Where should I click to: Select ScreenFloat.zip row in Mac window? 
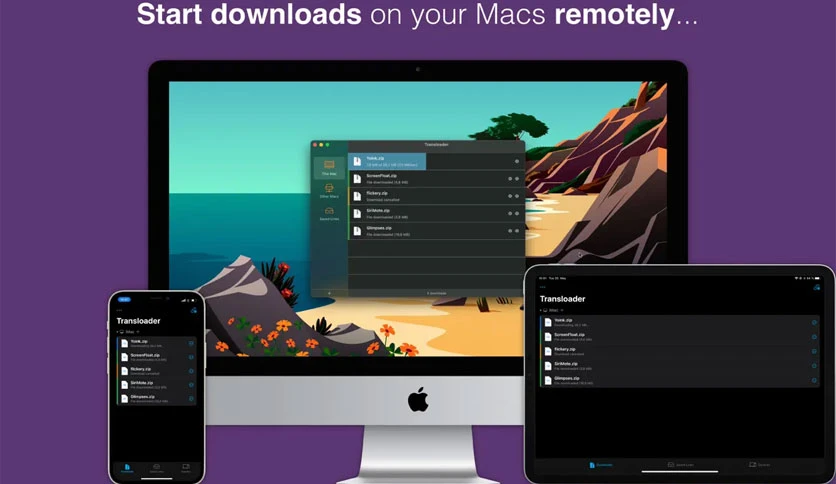pyautogui.click(x=436, y=179)
